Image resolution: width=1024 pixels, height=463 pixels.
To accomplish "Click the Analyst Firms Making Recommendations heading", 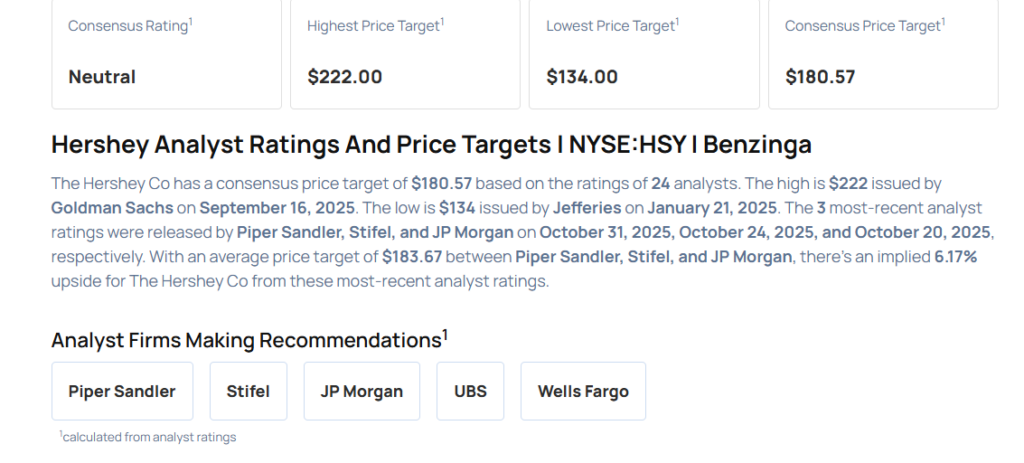I will (248, 340).
